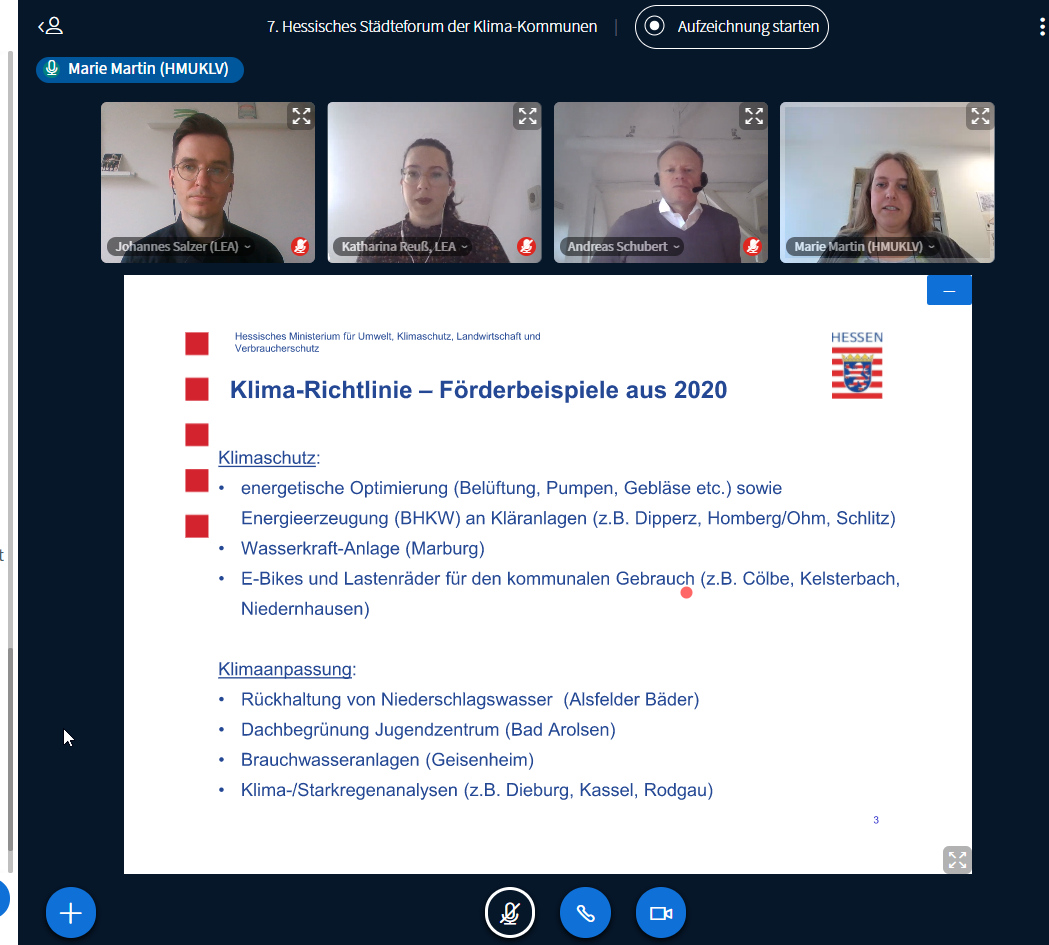
Task: Make Marie Martin's webcam fullscreen
Action: tap(980, 116)
